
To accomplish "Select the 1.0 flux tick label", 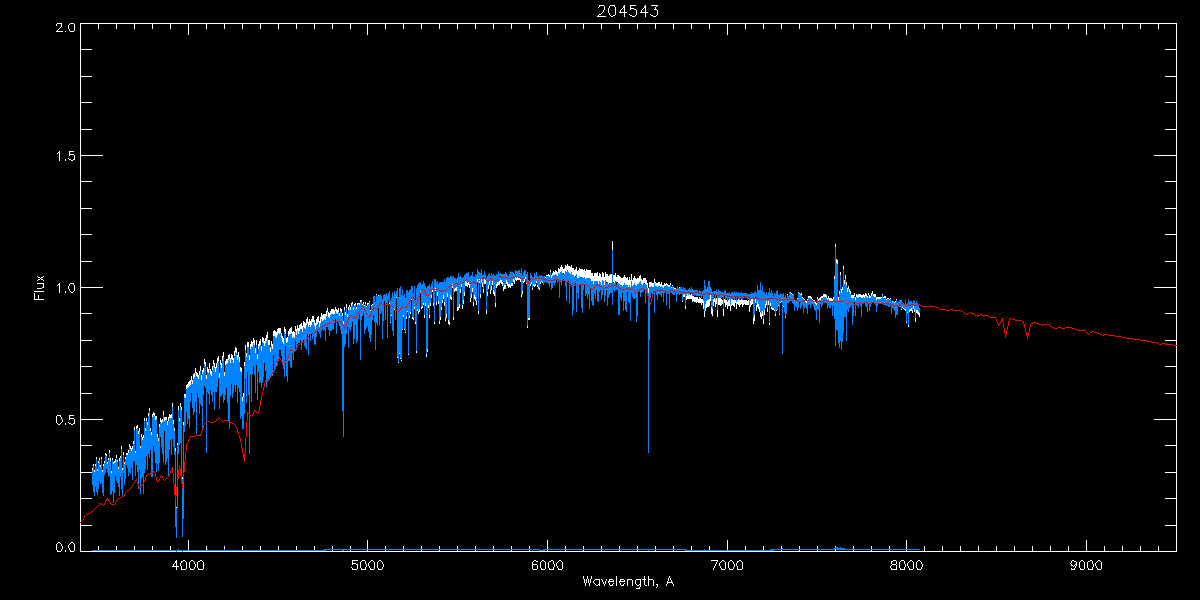I will (x=65, y=289).
